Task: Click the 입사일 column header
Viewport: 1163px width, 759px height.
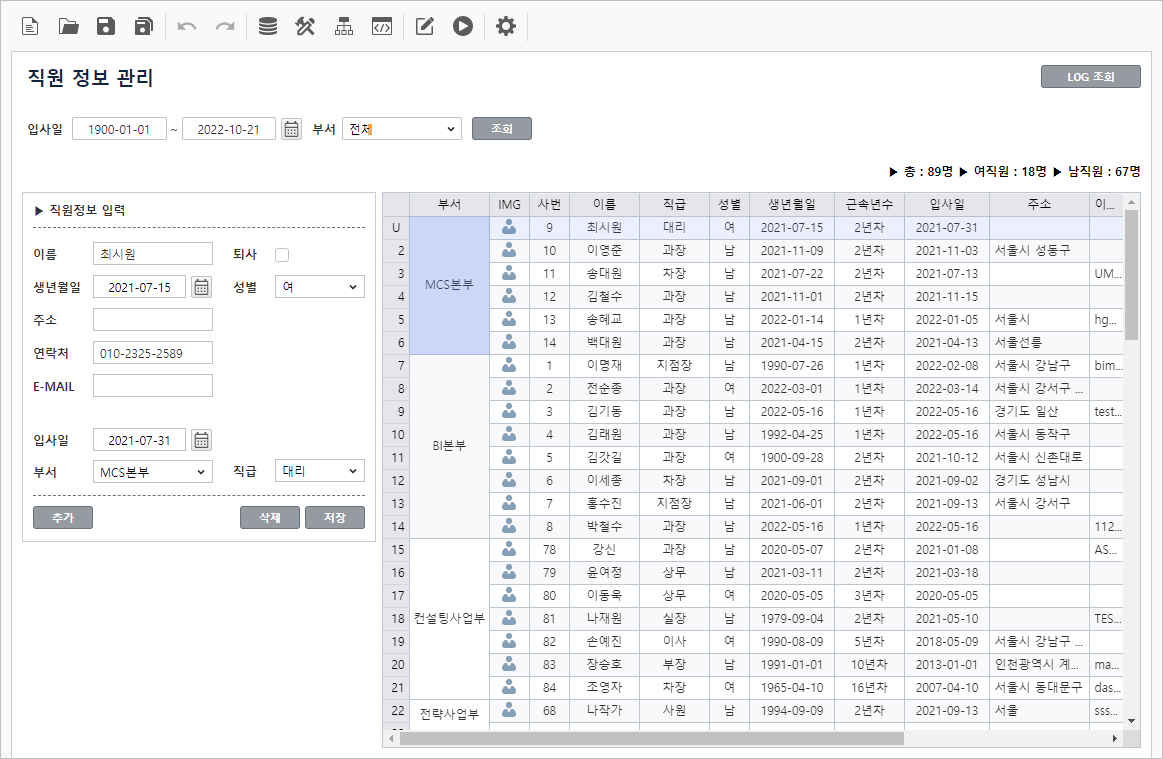Action: [946, 204]
